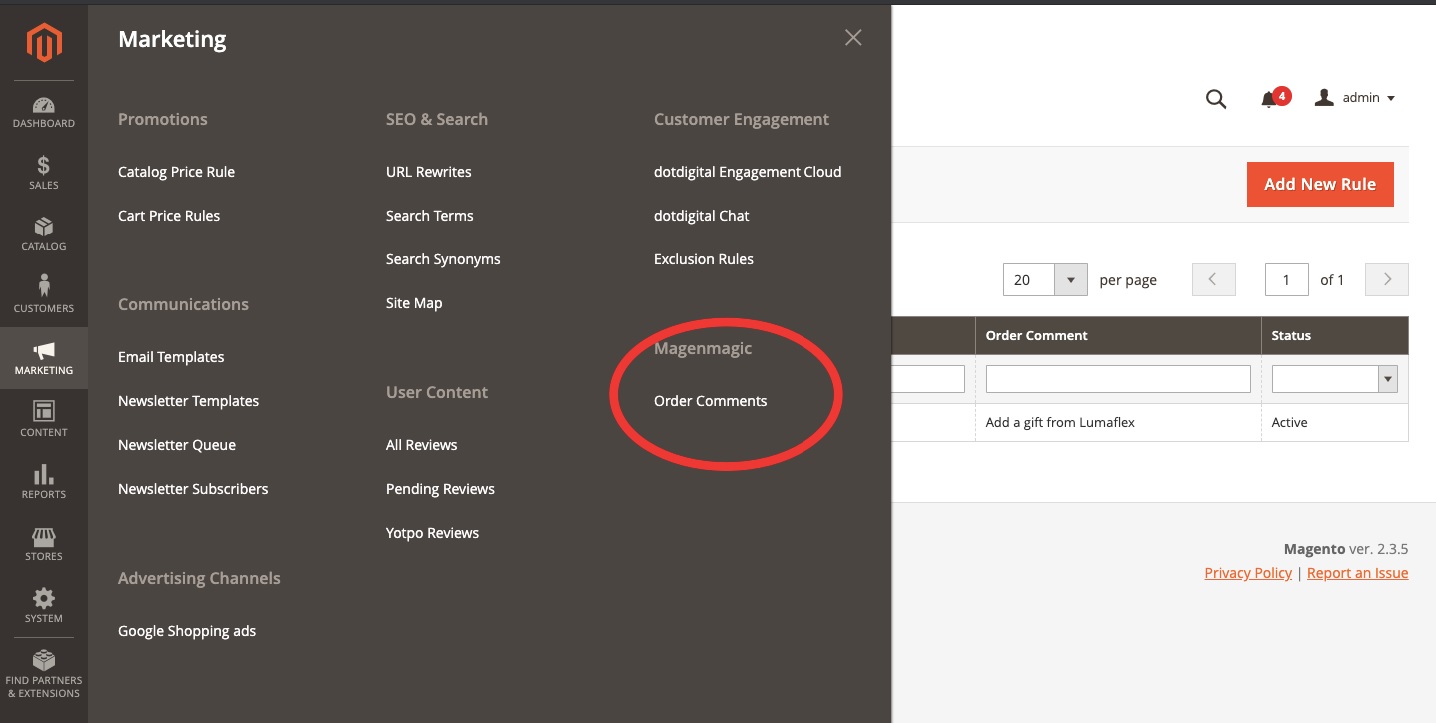Open URL Rewrites
1436x723 pixels.
[428, 172]
